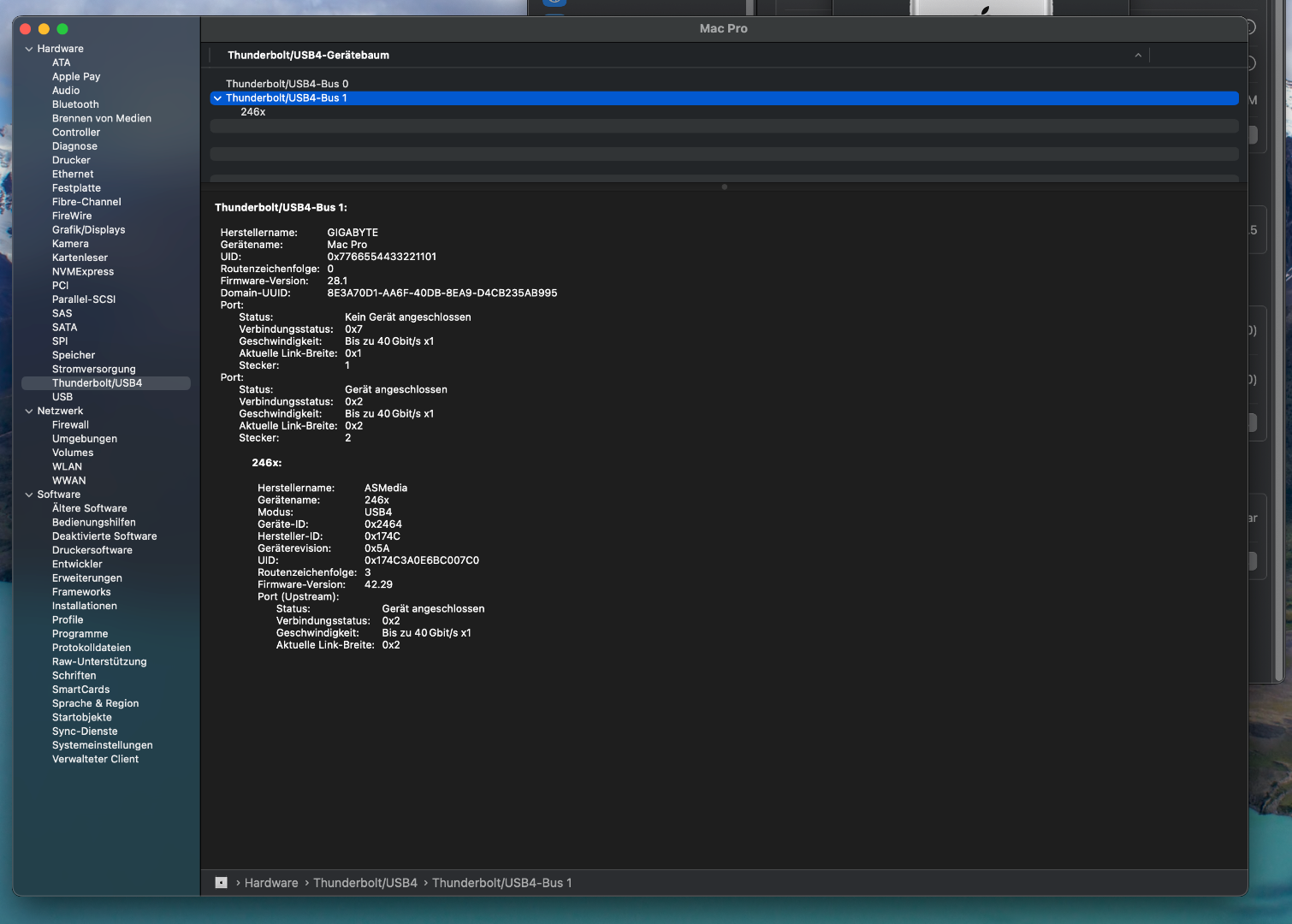This screenshot has height=924, width=1292.
Task: Show the WLAN network information
Action: coord(67,467)
